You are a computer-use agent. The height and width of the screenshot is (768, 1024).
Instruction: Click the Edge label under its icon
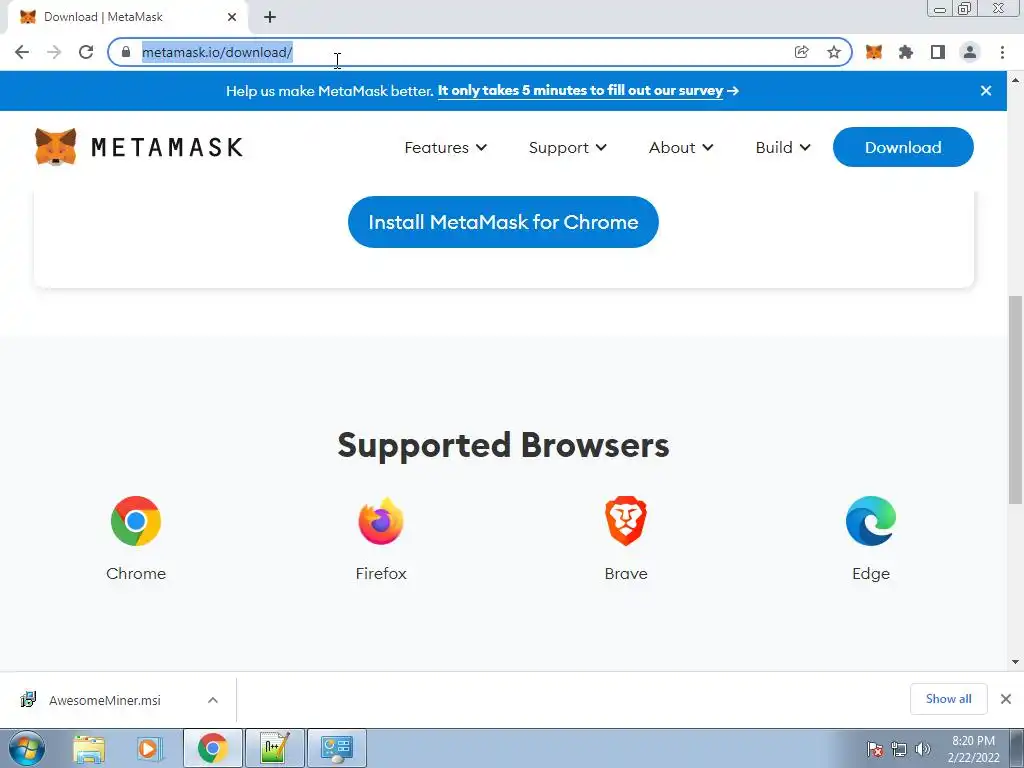(x=871, y=573)
